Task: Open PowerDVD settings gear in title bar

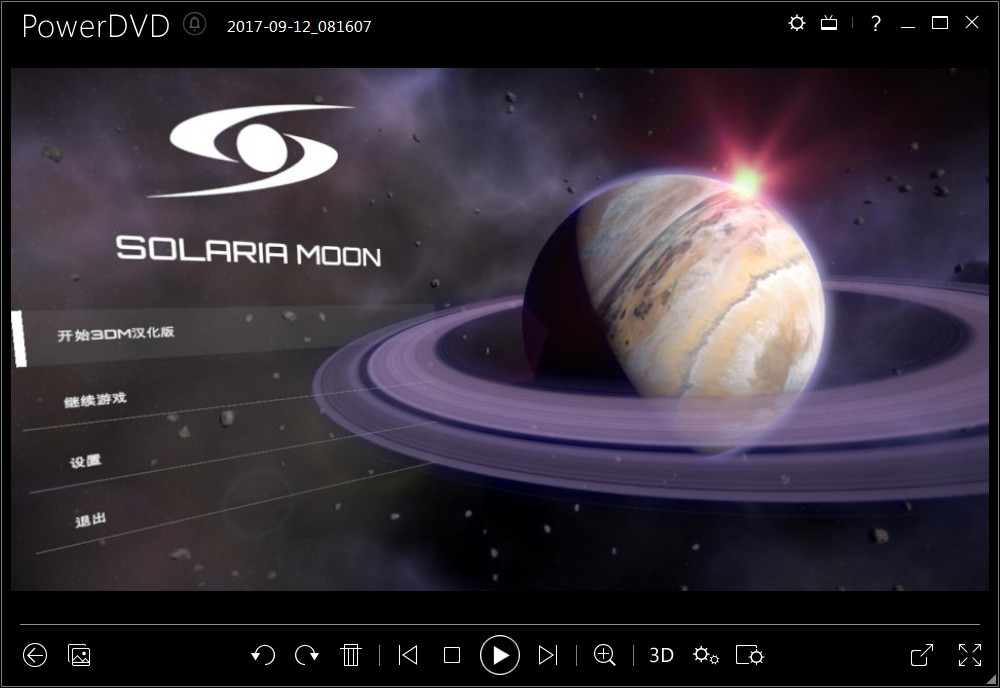Action: [796, 23]
